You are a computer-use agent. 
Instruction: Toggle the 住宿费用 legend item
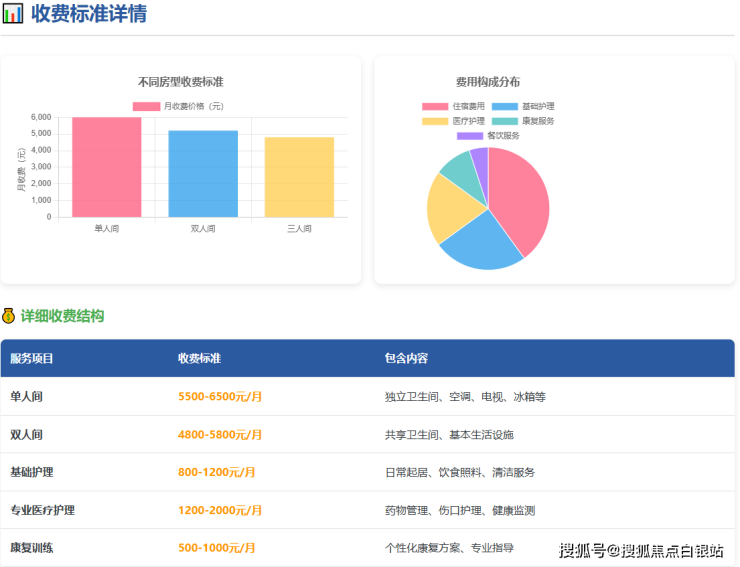pos(453,106)
